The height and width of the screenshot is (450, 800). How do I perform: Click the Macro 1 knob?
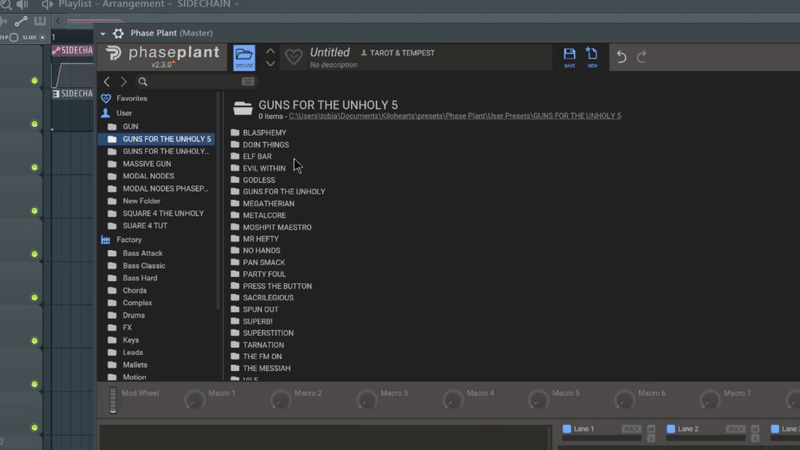pos(194,400)
